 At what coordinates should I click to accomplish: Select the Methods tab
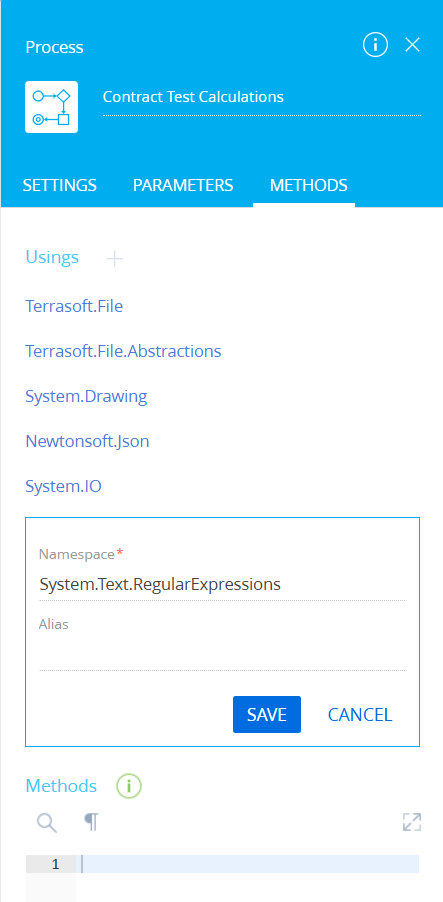(308, 185)
